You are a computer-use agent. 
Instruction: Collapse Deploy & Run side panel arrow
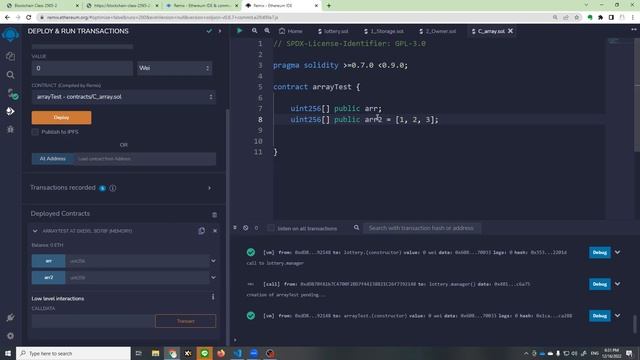[220, 31]
